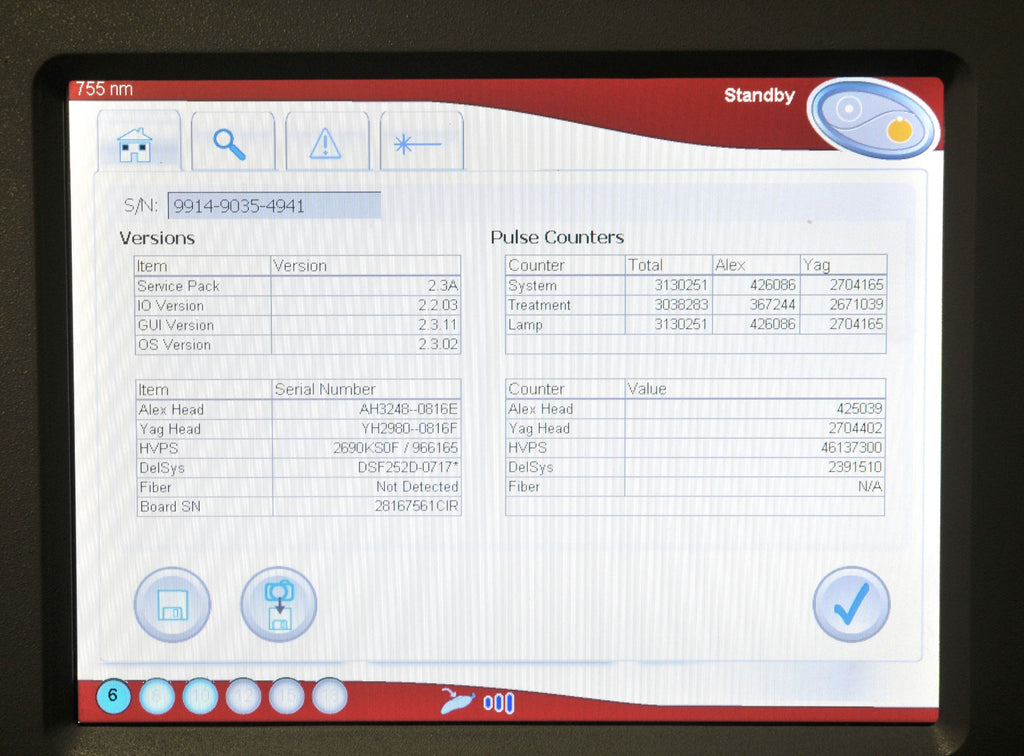Image resolution: width=1024 pixels, height=756 pixels.
Task: Tap the Versions heading
Action: 157,238
